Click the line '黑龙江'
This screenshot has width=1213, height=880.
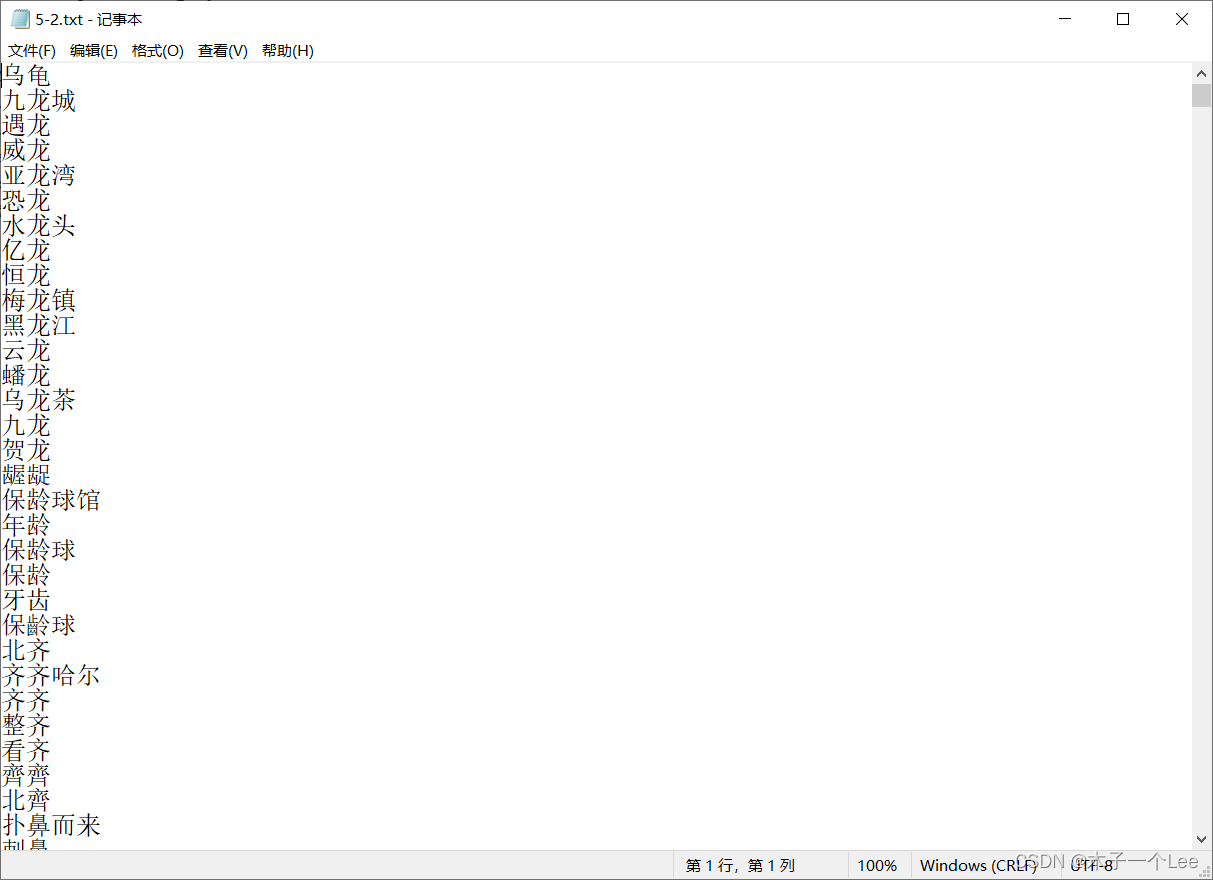click(x=39, y=325)
